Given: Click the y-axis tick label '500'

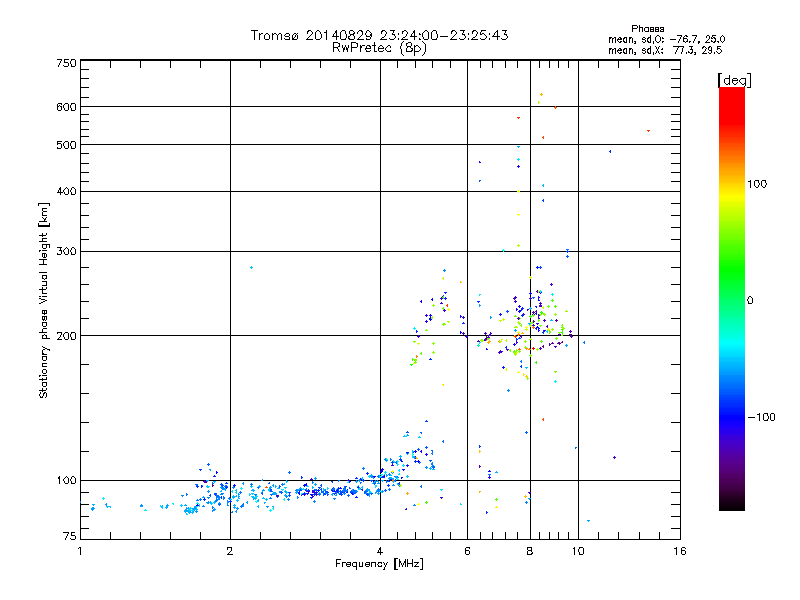Looking at the screenshot, I should coord(66,145).
